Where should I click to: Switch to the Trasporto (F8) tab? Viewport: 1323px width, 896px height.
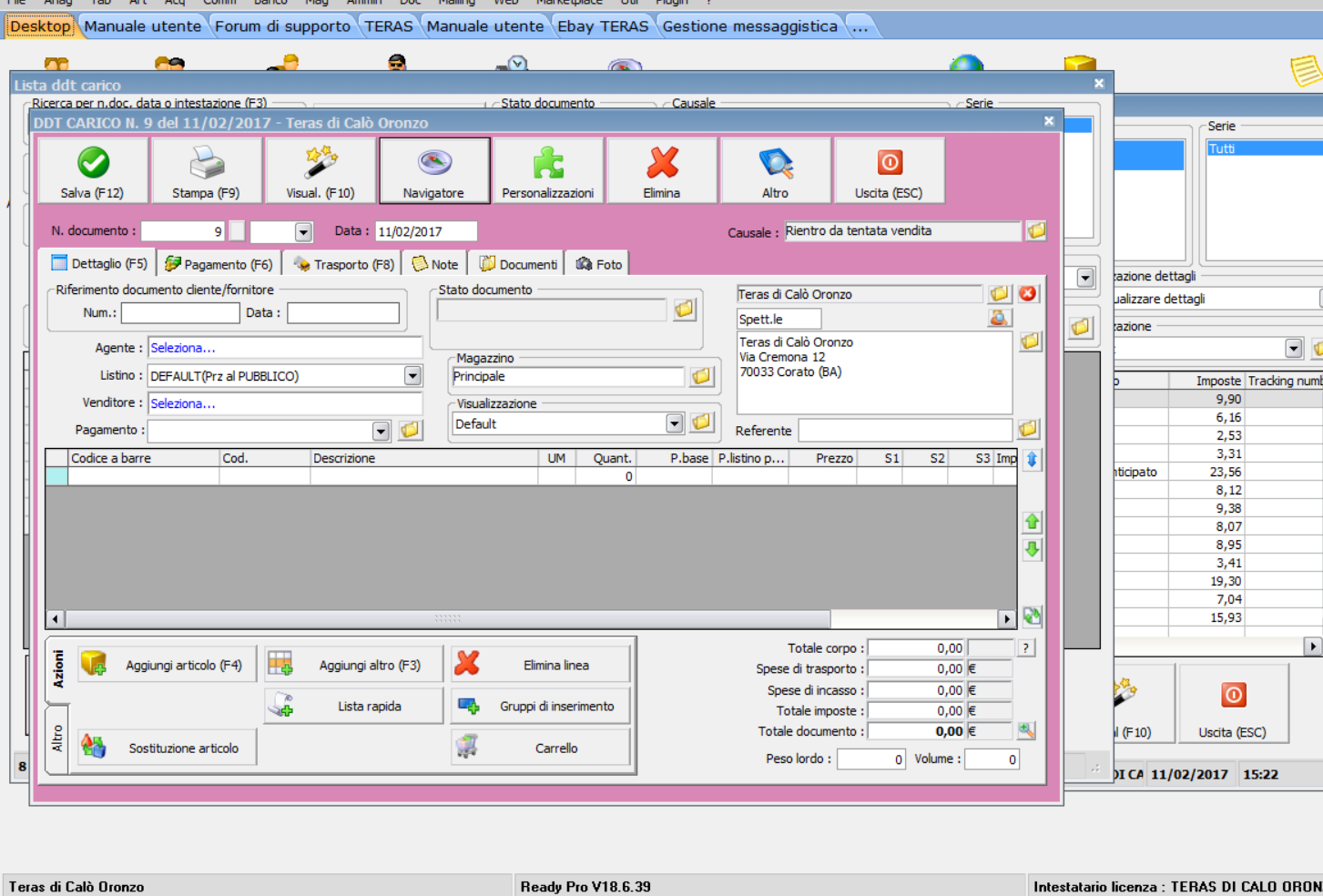tap(344, 264)
